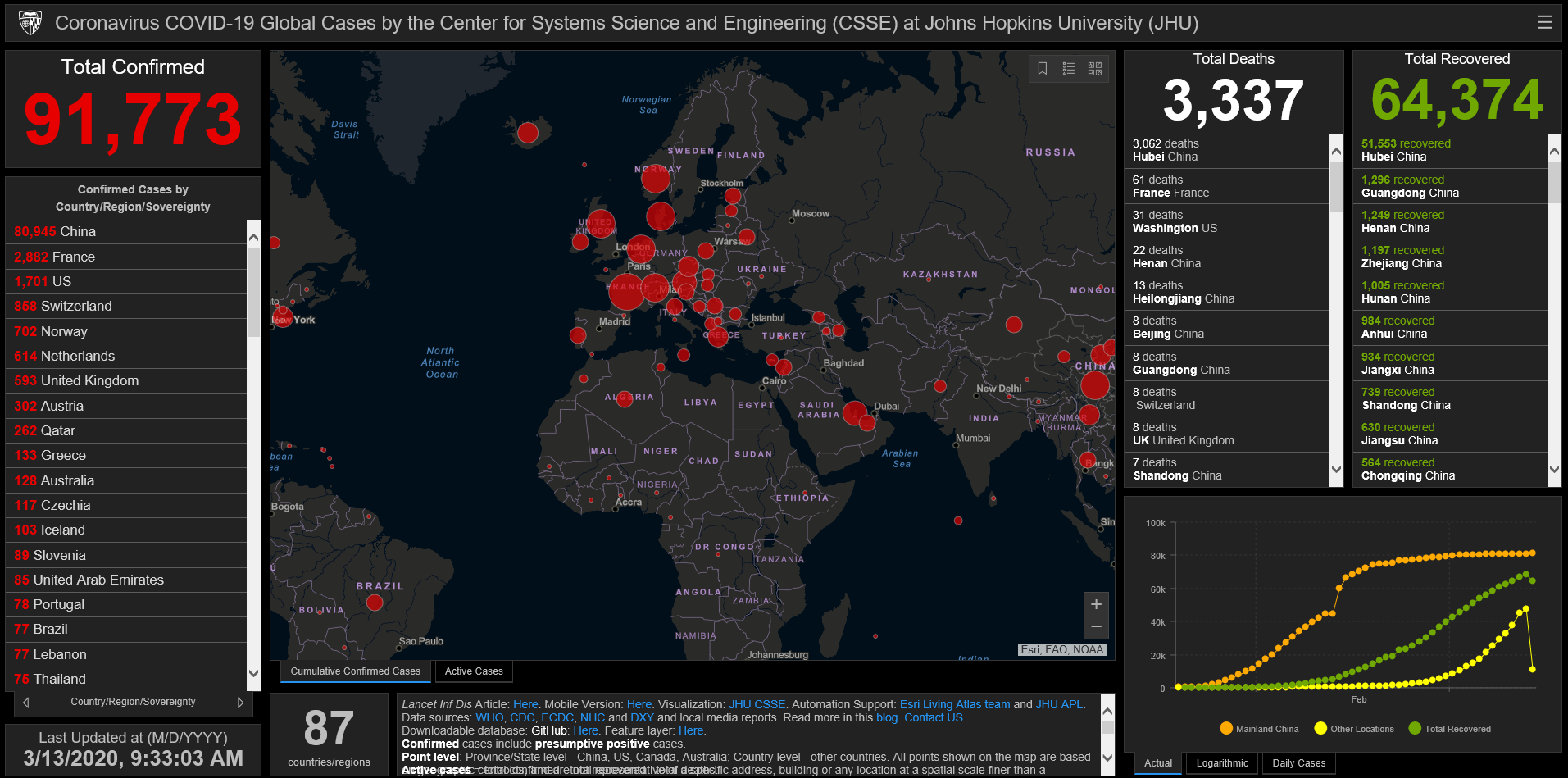Screen dimensions: 1568x778
Task: Open the map bookmarks icon
Action: pos(1043,69)
